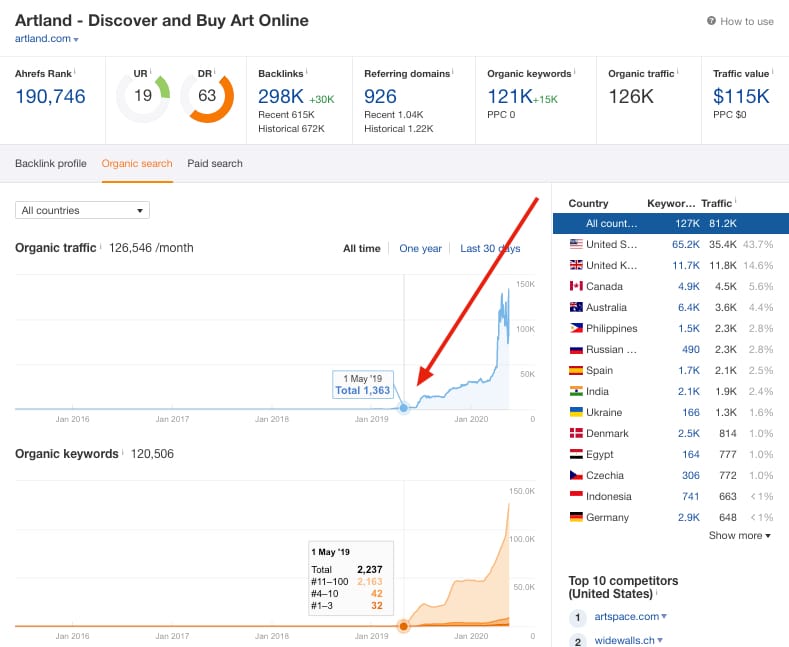789x647 pixels.
Task: Click the Germany flag icon
Action: coord(576,517)
